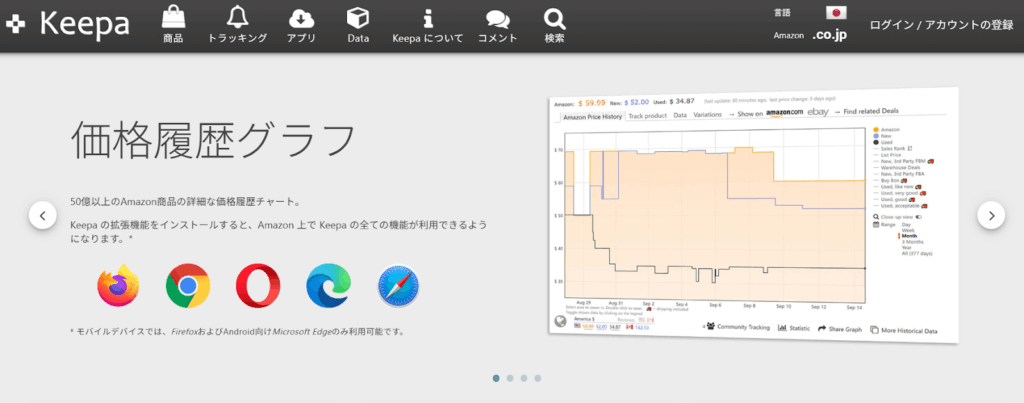Screen dimensions: 1024x403
Task: Toggle Warehouse Deals in chart legend
Action: click(897, 167)
